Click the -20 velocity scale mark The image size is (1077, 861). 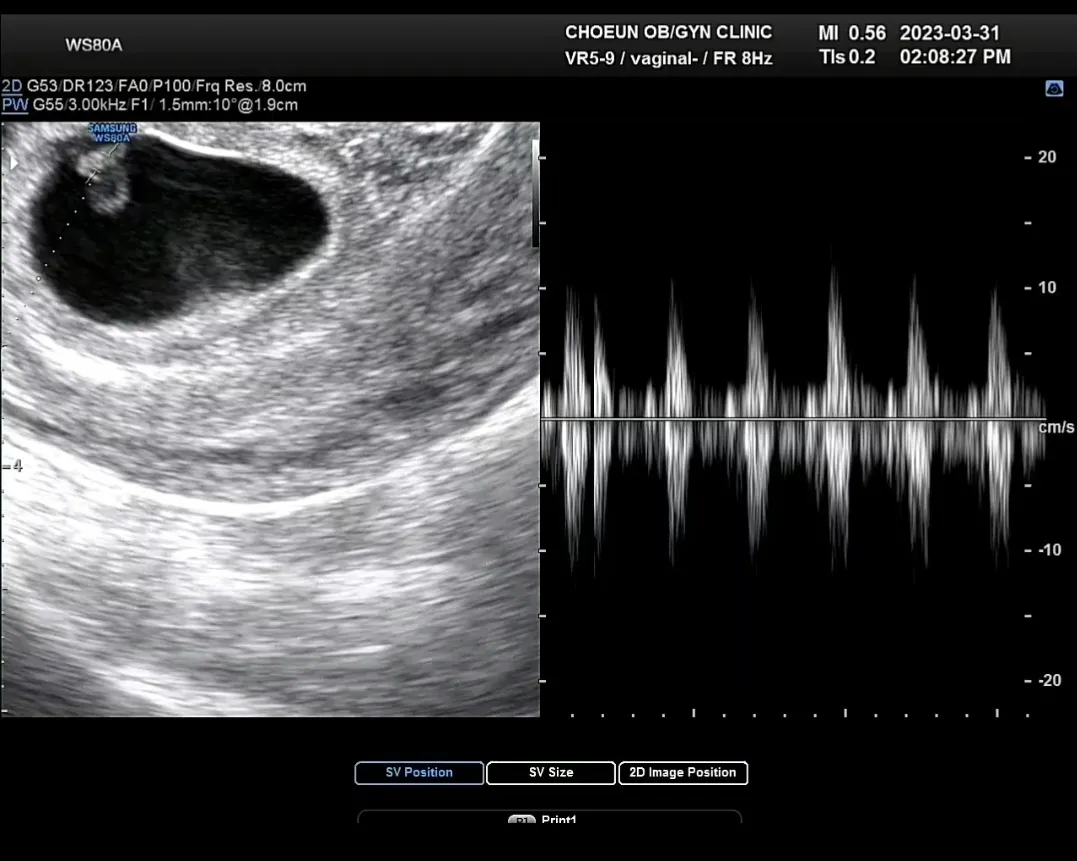1050,680
